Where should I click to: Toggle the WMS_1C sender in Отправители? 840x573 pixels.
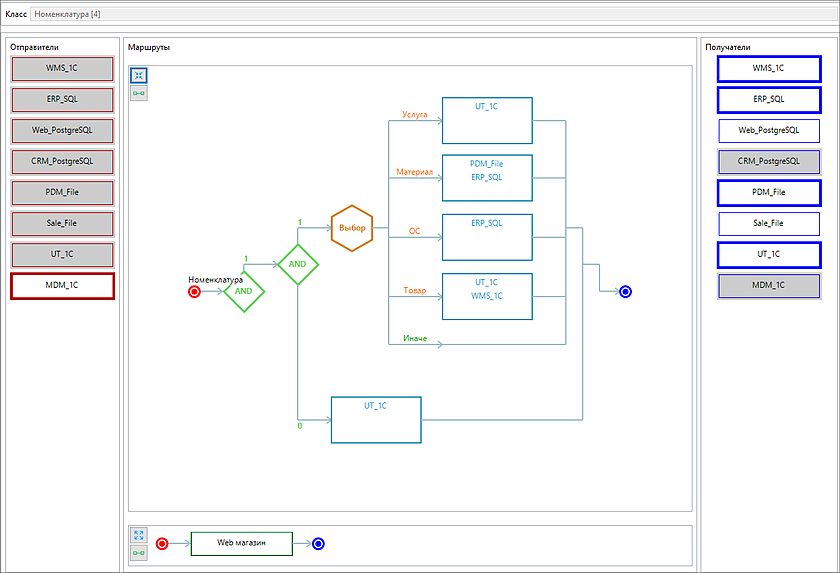pyautogui.click(x=62, y=69)
